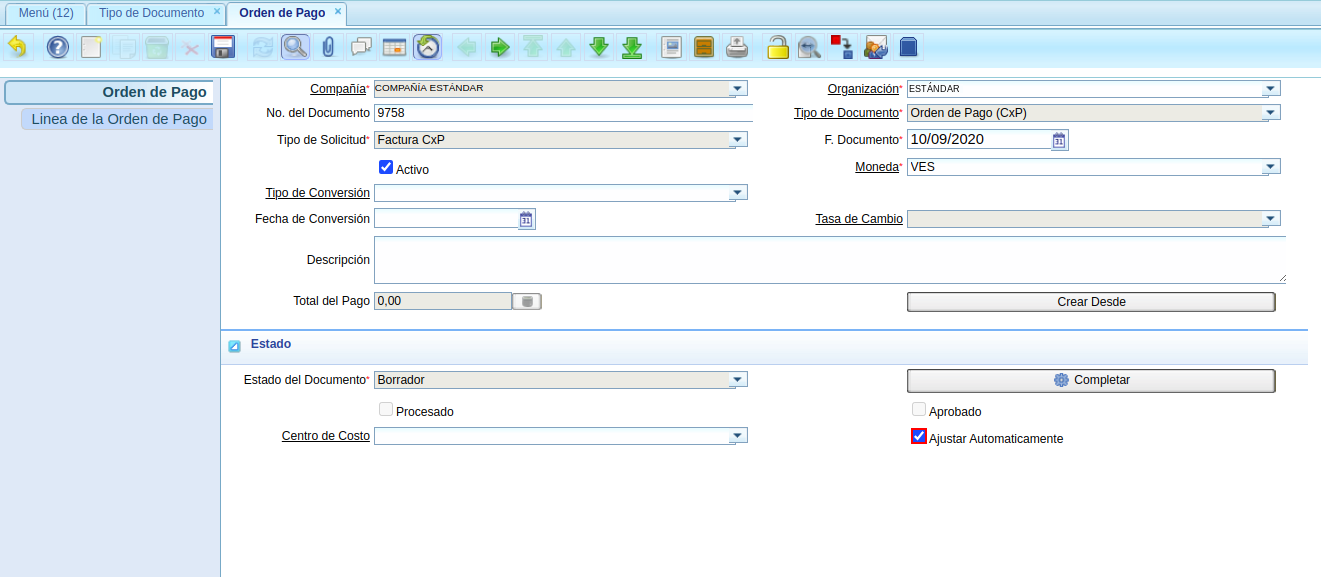Image resolution: width=1321 pixels, height=577 pixels.
Task: Open Help via question mark icon
Action: pos(58,47)
